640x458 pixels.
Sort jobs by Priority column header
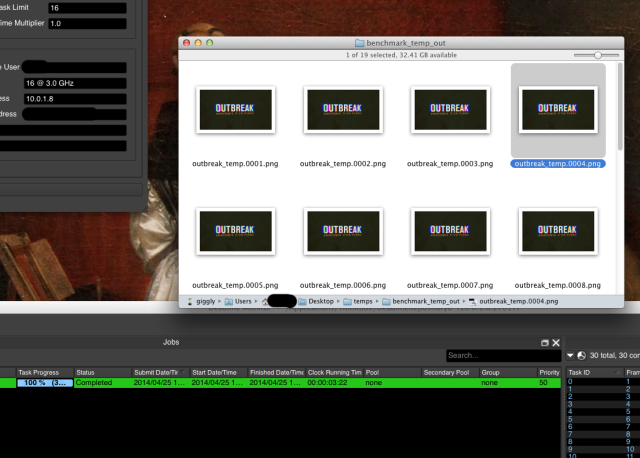tap(549, 373)
